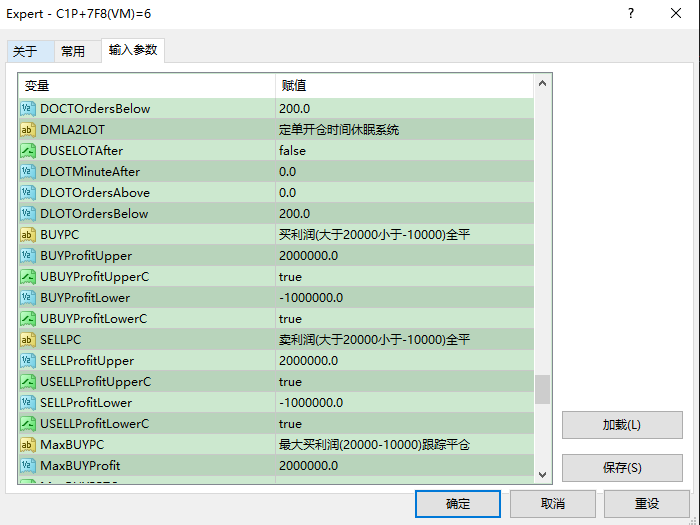
Task: Click the icon beside BUYProfitLower
Action: [x=28, y=297]
